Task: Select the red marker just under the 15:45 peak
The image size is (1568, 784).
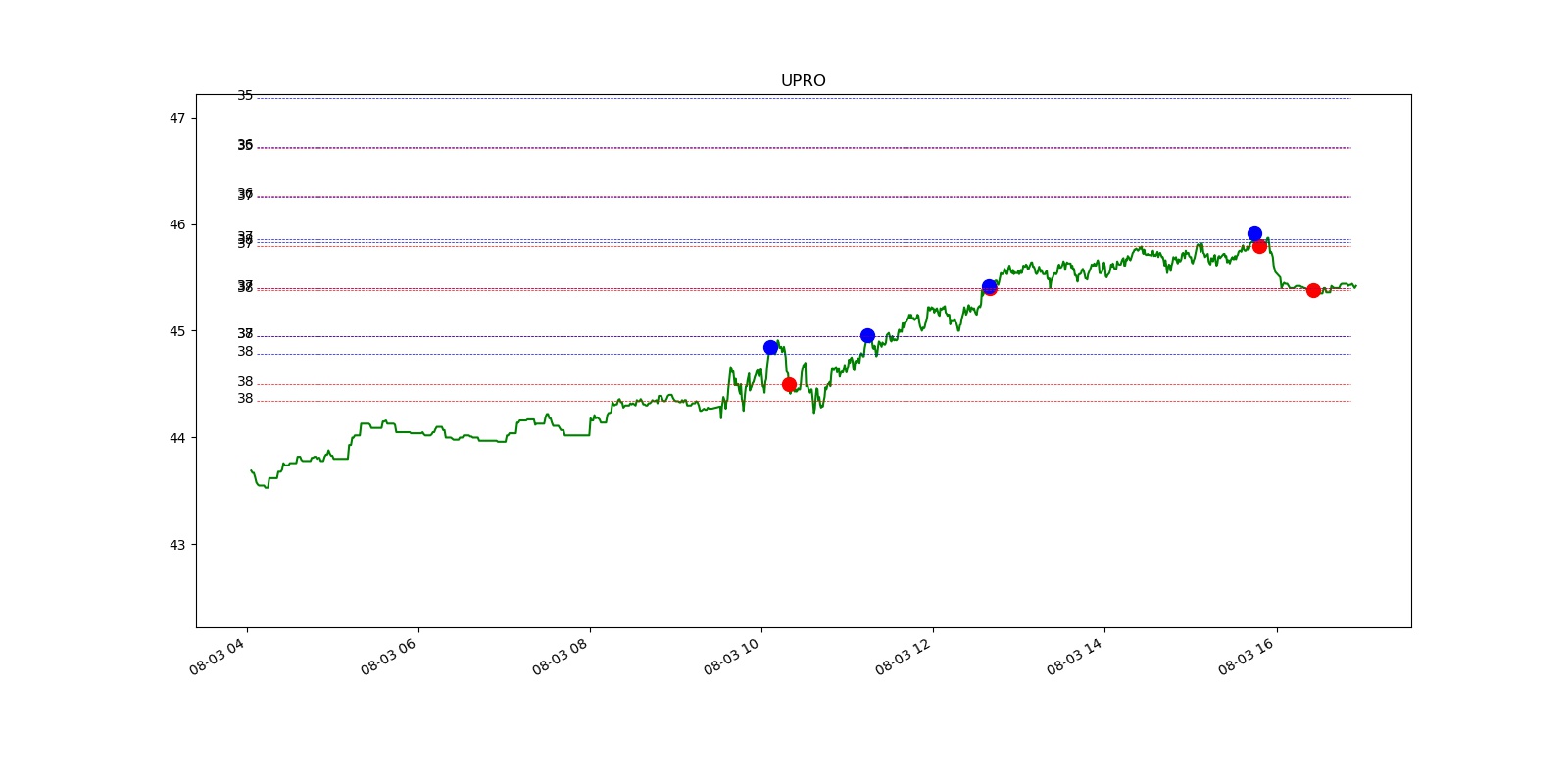Action: pyautogui.click(x=1259, y=246)
